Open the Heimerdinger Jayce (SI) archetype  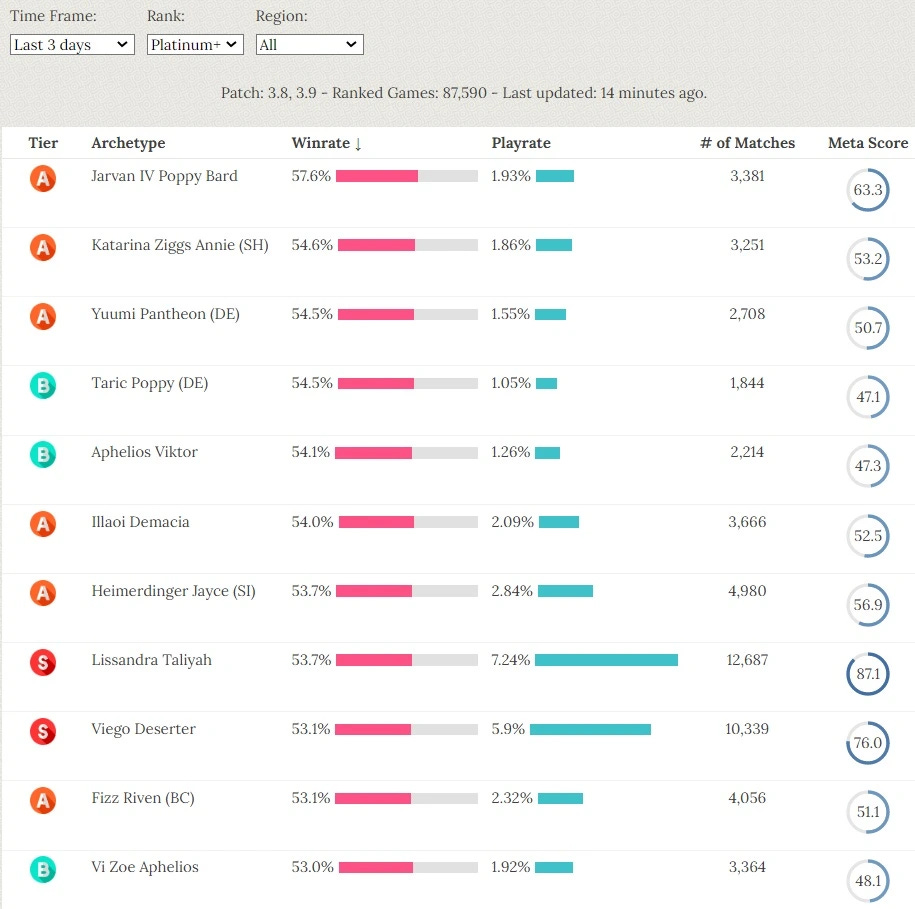(x=174, y=591)
